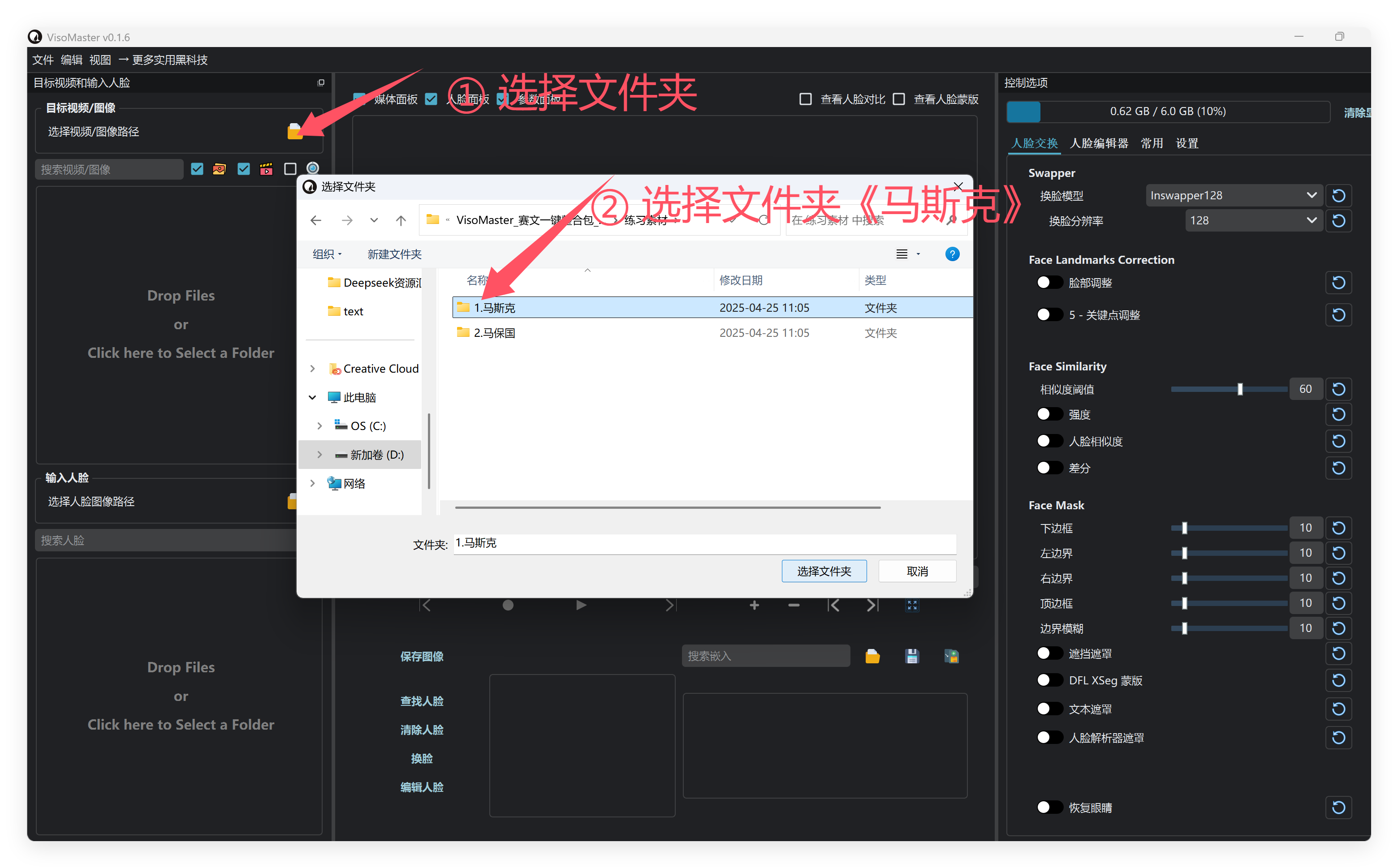Image resolution: width=1398 pixels, height=868 pixels.
Task: Expand the OS (C:) drive node
Action: click(x=320, y=426)
